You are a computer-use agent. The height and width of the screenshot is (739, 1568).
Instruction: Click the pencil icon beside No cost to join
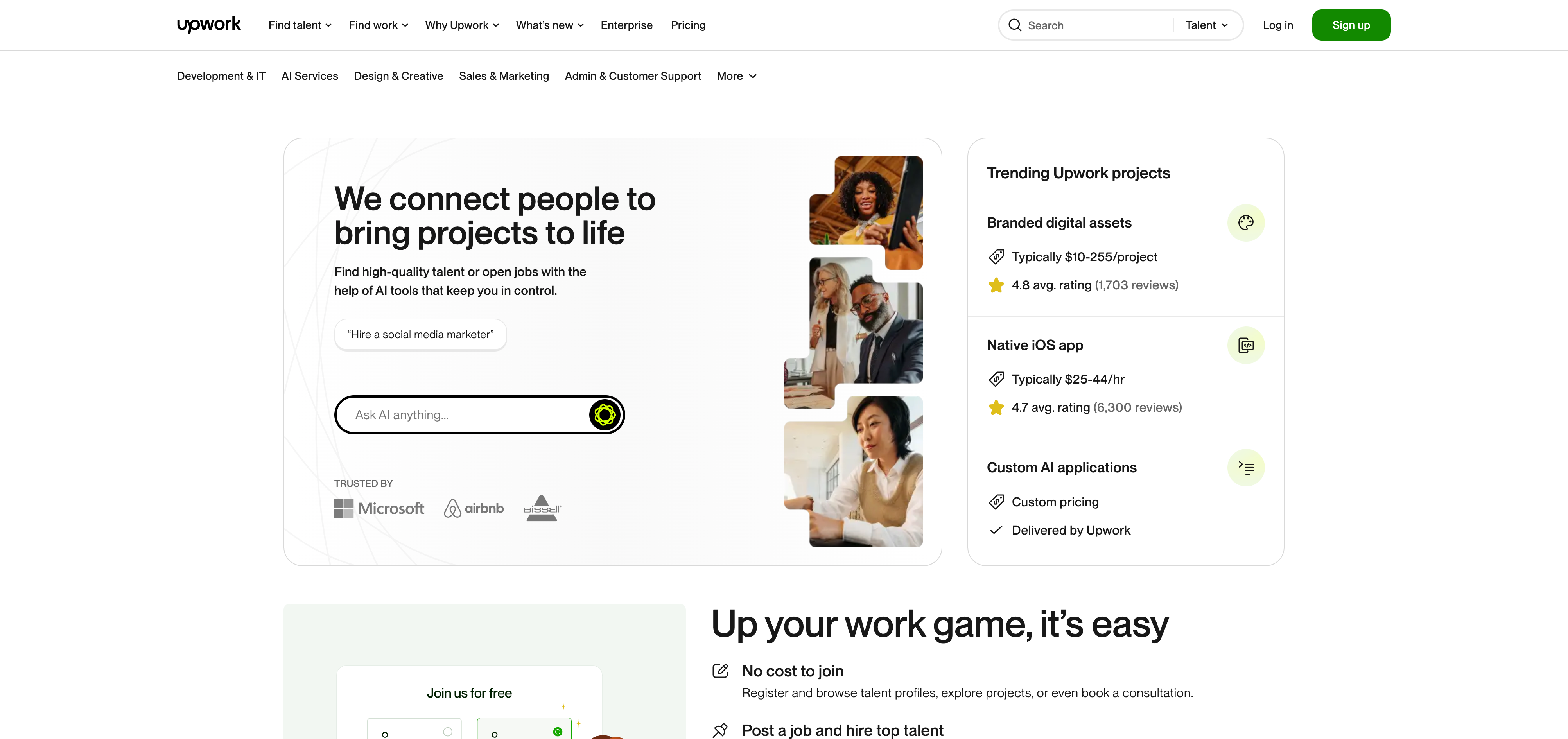pos(720,671)
